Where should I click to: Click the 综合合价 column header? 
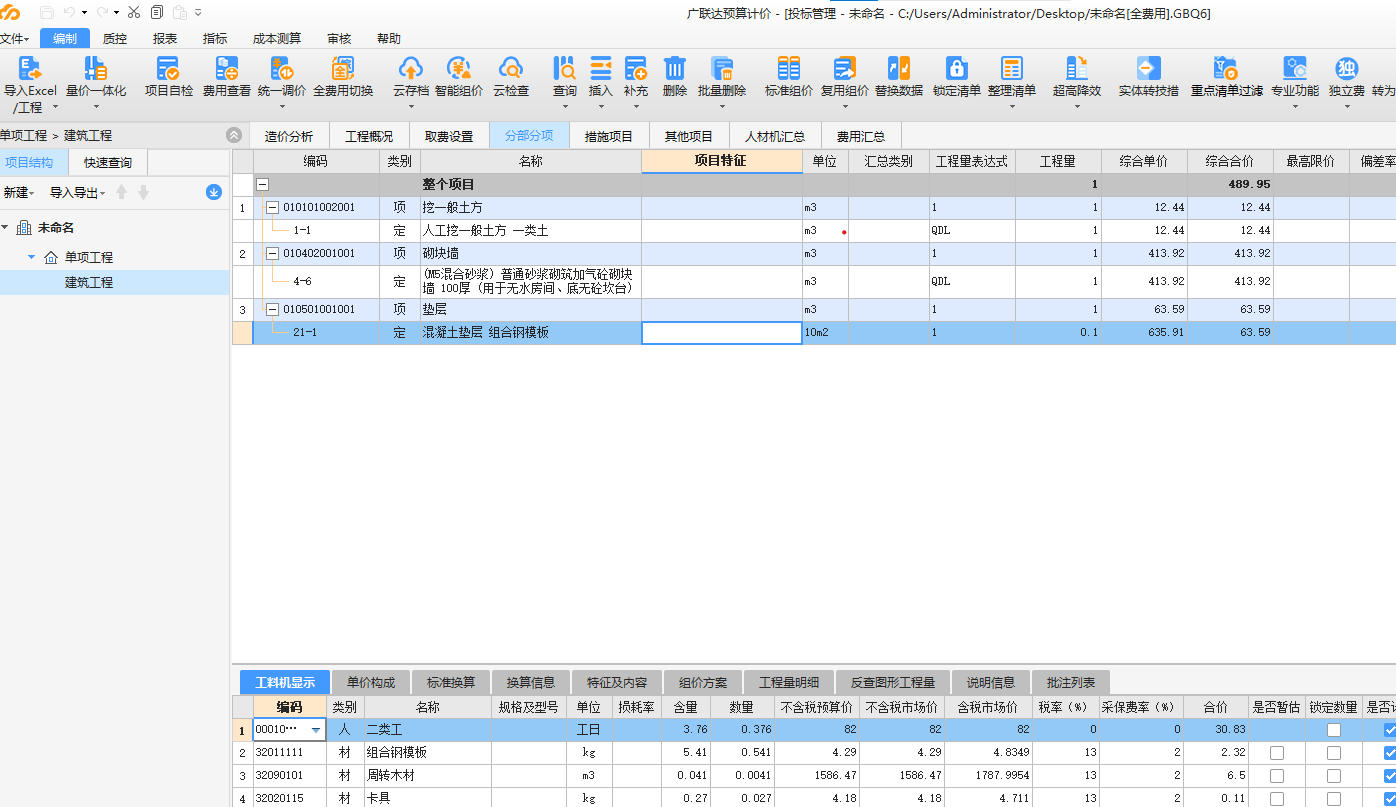1230,161
